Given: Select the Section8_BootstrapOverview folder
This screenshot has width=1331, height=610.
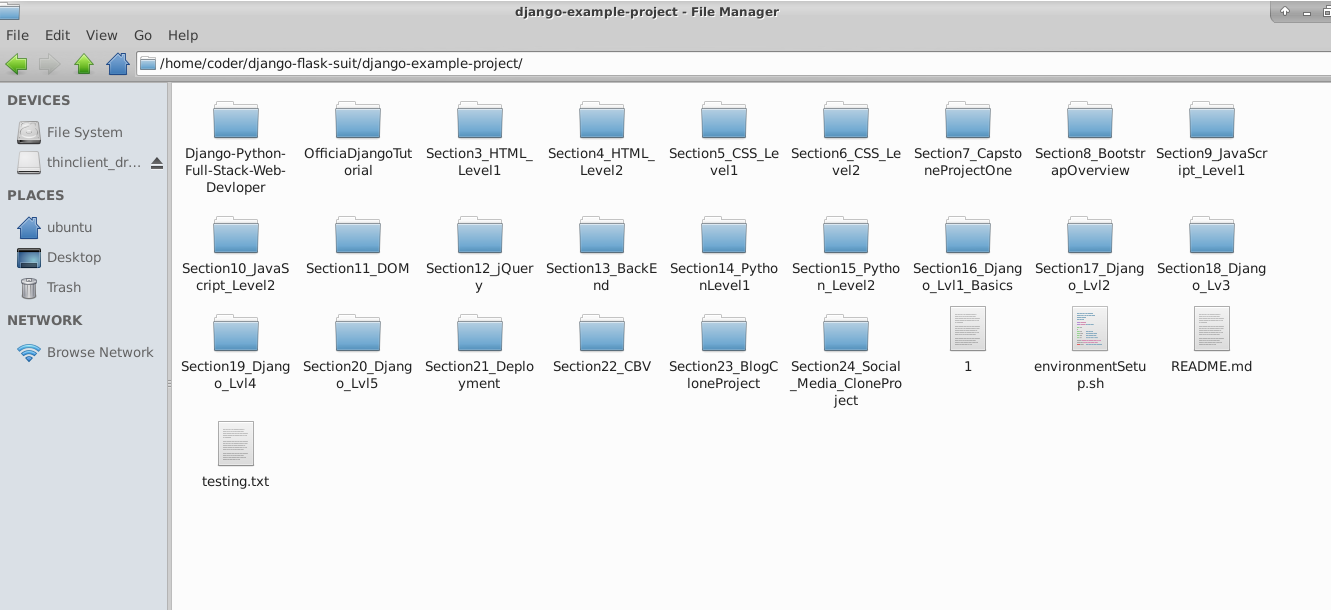Looking at the screenshot, I should [x=1090, y=139].
